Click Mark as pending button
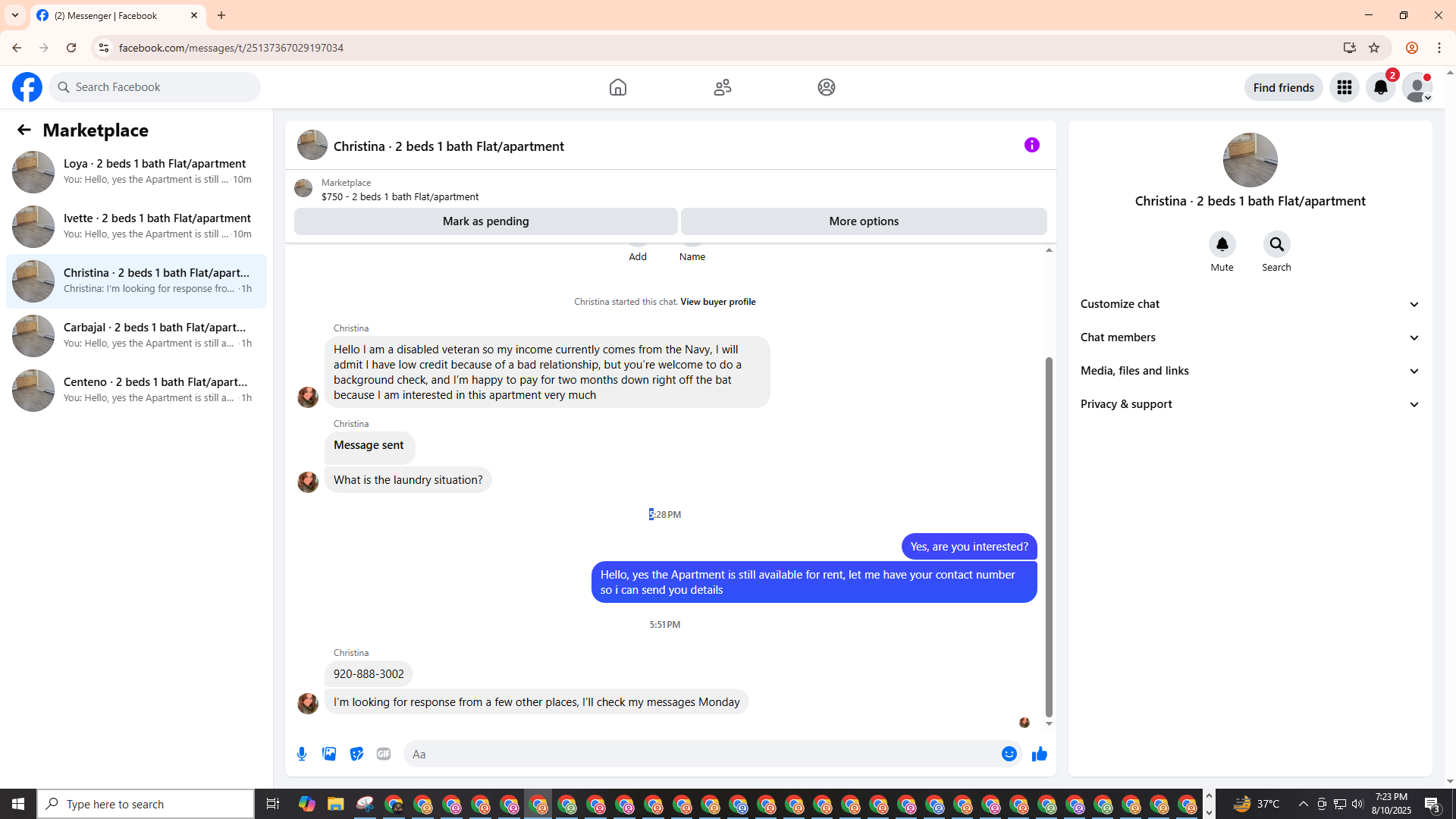1456x819 pixels. coord(485,221)
